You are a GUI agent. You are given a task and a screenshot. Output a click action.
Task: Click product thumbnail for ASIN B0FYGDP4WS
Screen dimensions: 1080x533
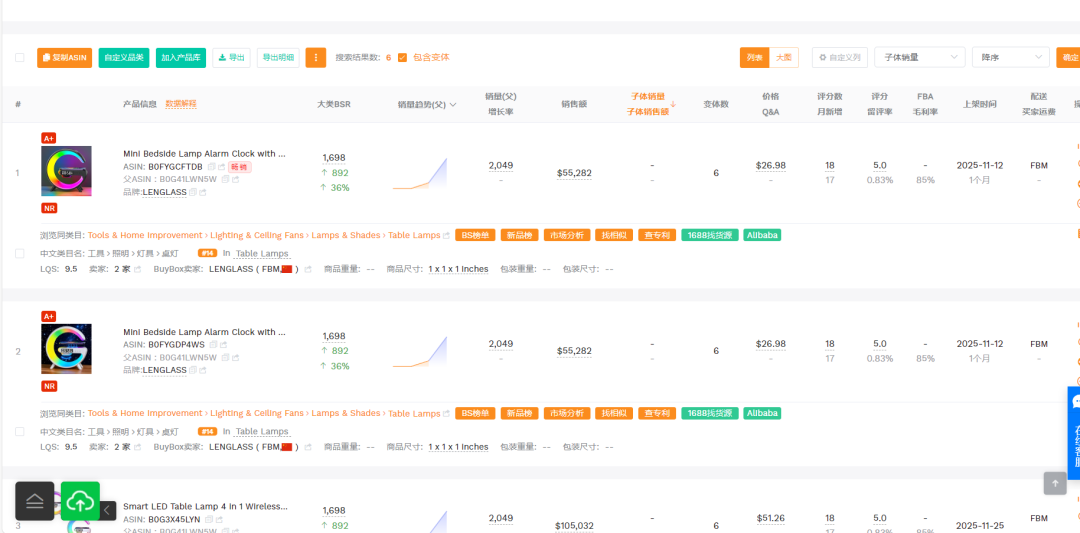tap(66, 349)
